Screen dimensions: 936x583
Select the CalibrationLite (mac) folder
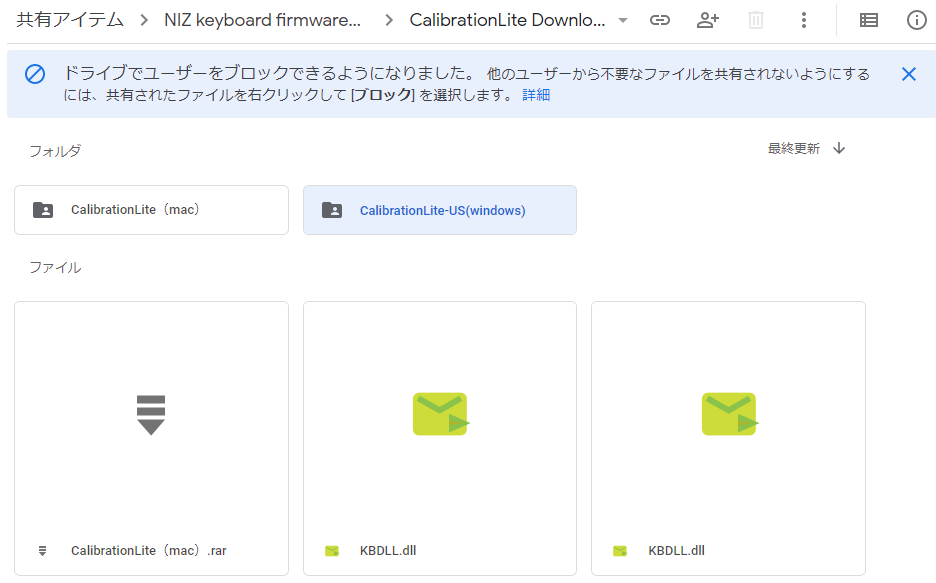coord(152,210)
